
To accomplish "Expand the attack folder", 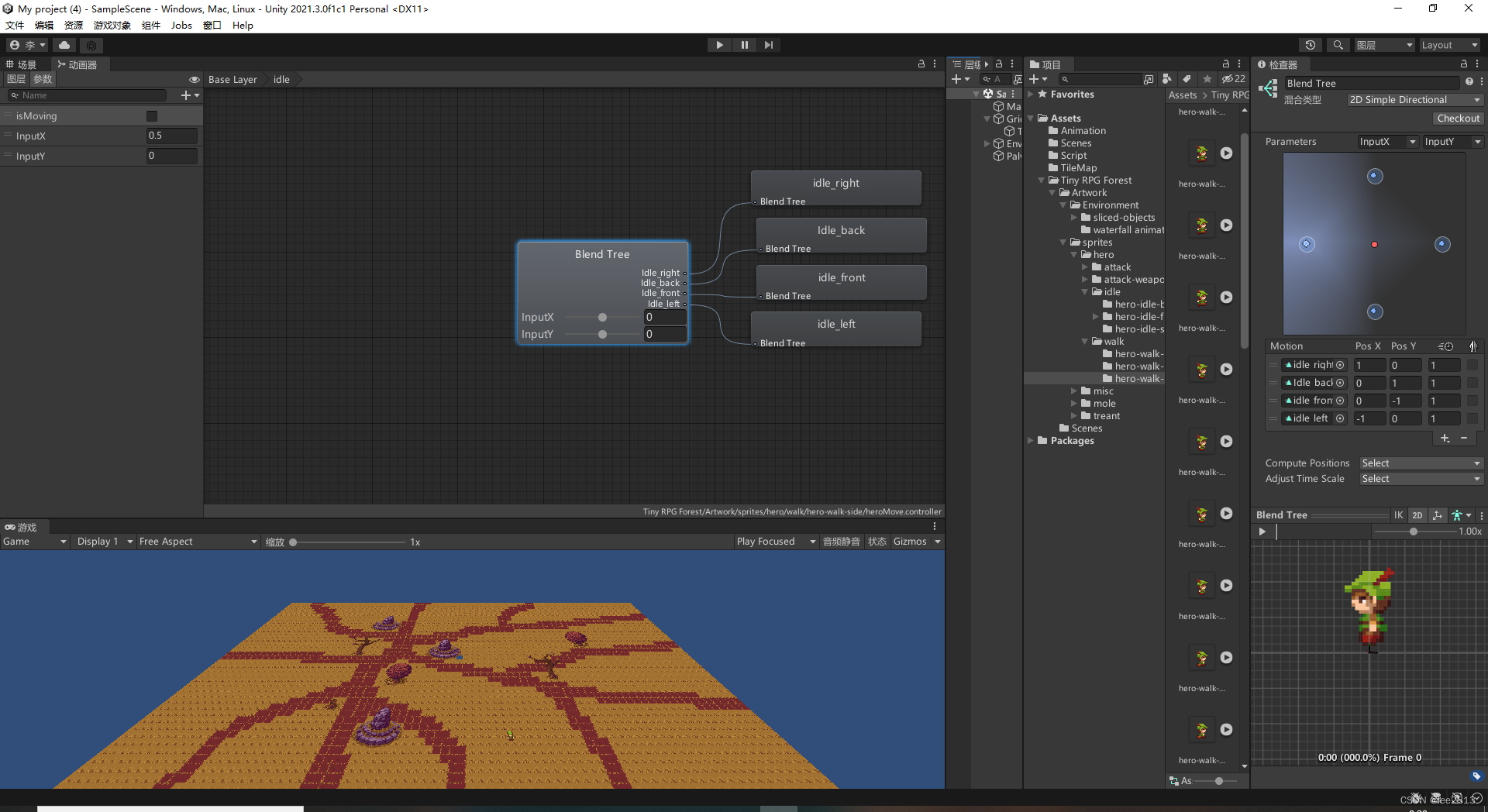I will pos(1085,267).
